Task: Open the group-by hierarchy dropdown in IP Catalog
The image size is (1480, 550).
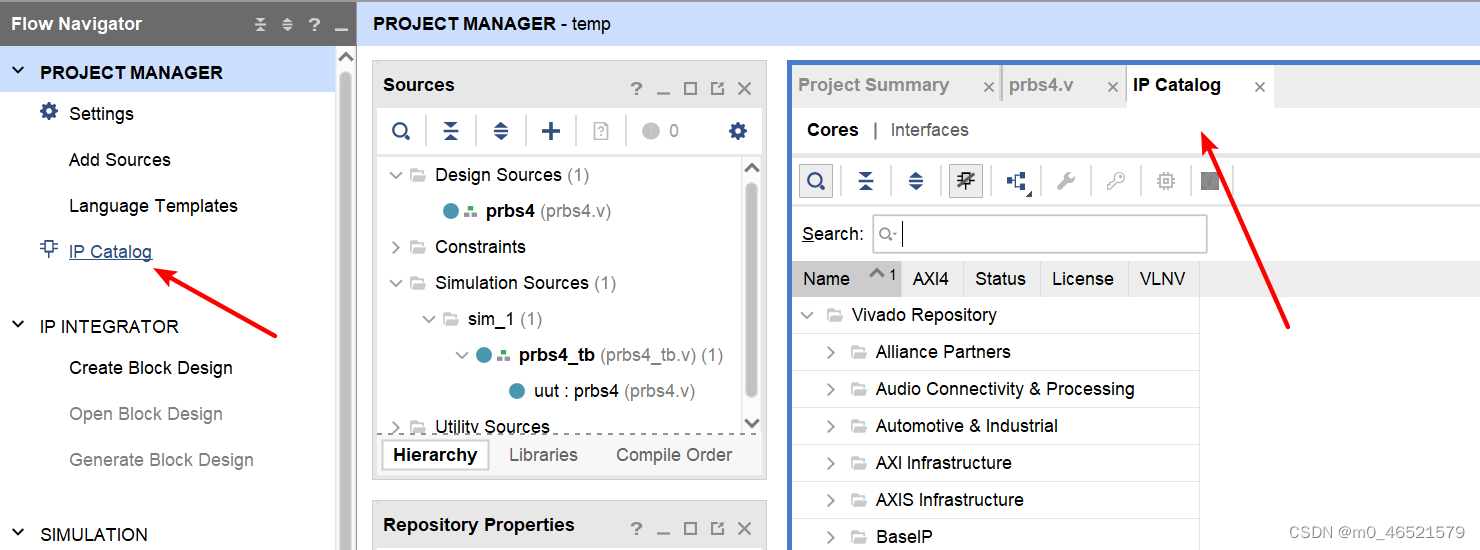Action: point(1018,181)
